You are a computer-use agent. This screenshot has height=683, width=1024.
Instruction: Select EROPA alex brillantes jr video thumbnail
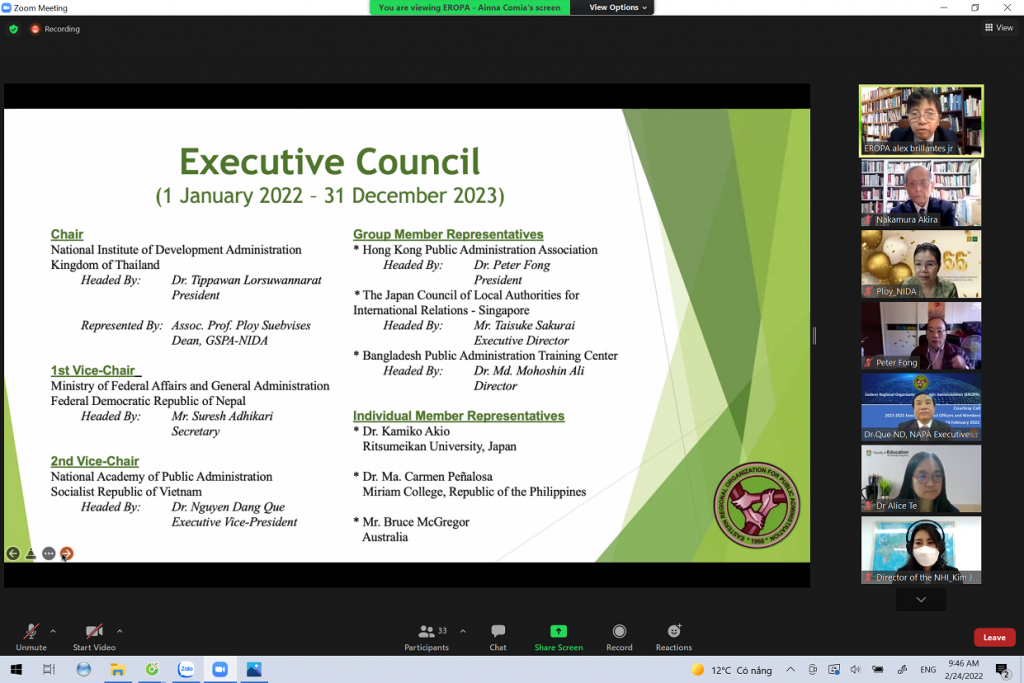point(921,121)
